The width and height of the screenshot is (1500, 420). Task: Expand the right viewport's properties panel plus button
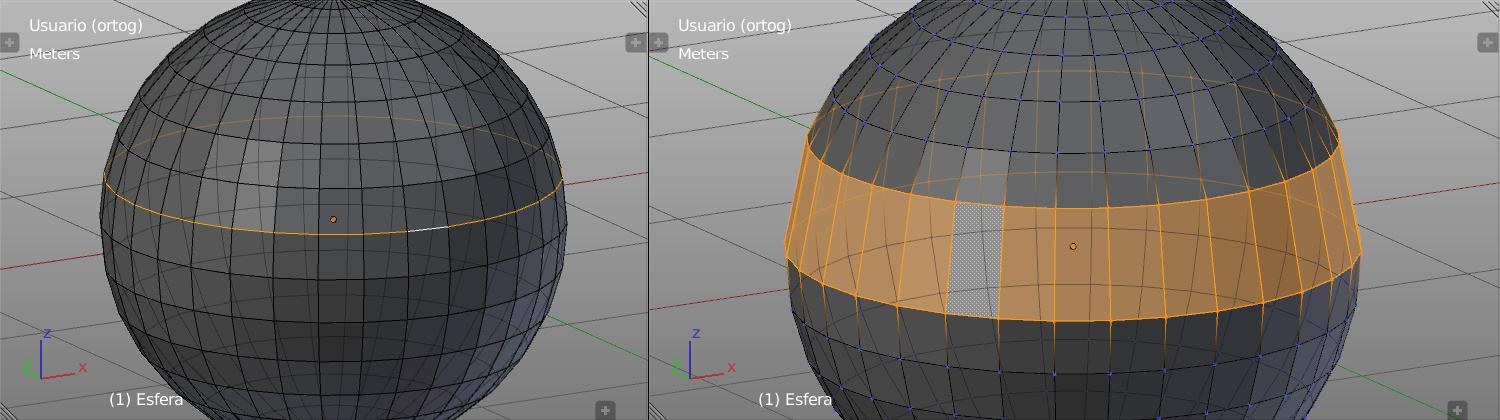1486,42
